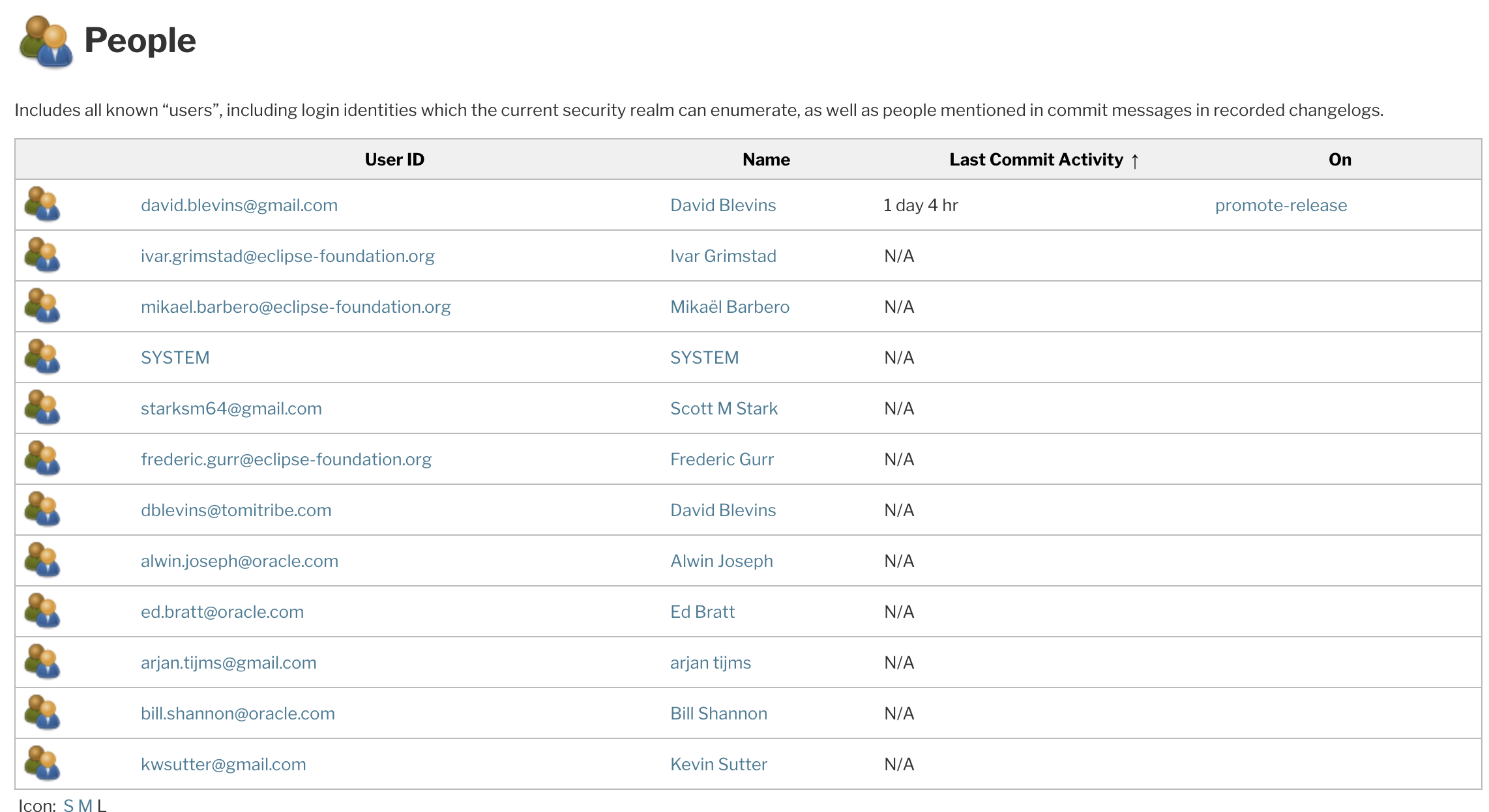The image size is (1489, 812).
Task: Click user icon beside starksm64@gmail.com
Action: pyautogui.click(x=42, y=408)
